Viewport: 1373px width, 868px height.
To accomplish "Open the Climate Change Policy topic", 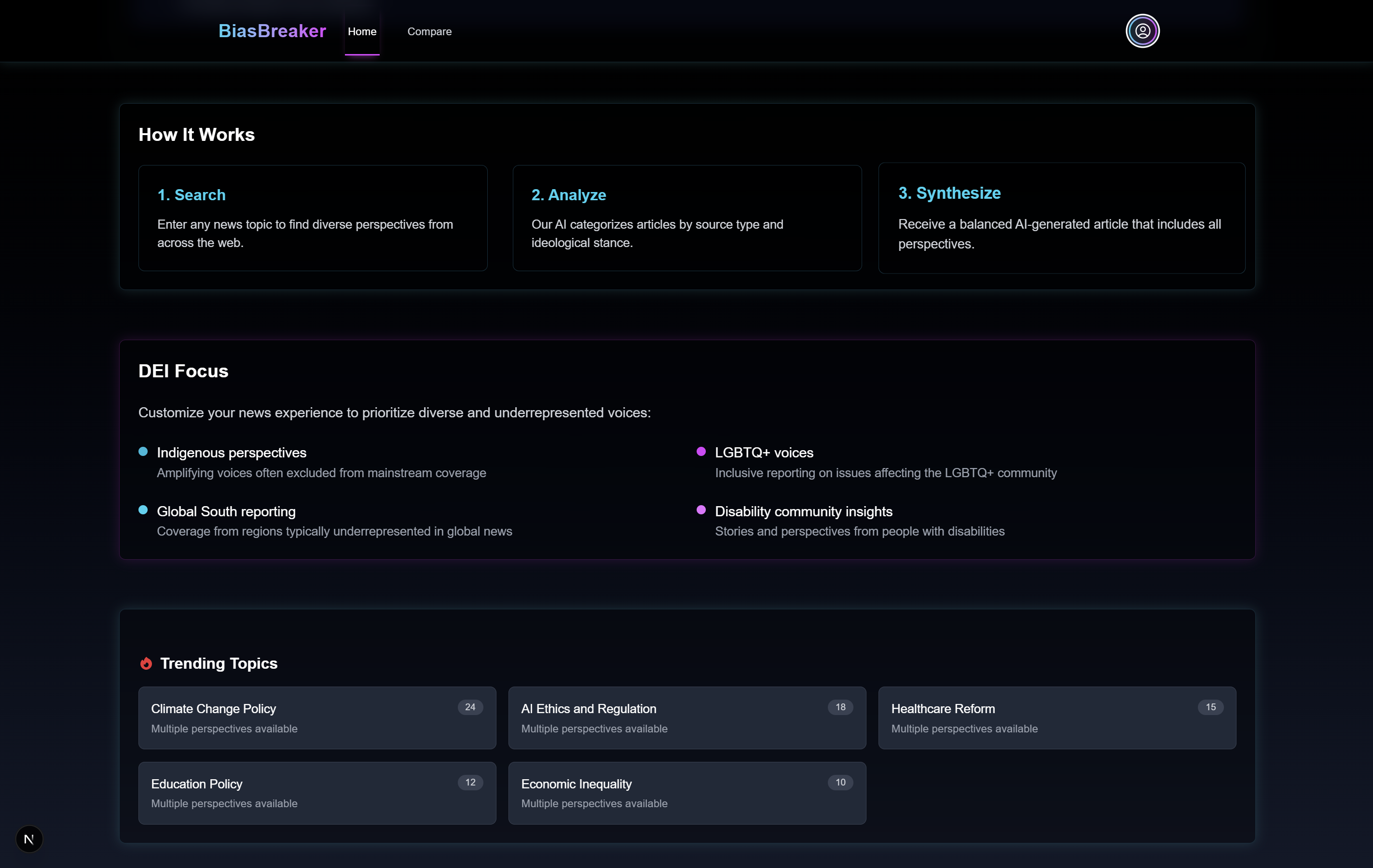I will pyautogui.click(x=317, y=717).
